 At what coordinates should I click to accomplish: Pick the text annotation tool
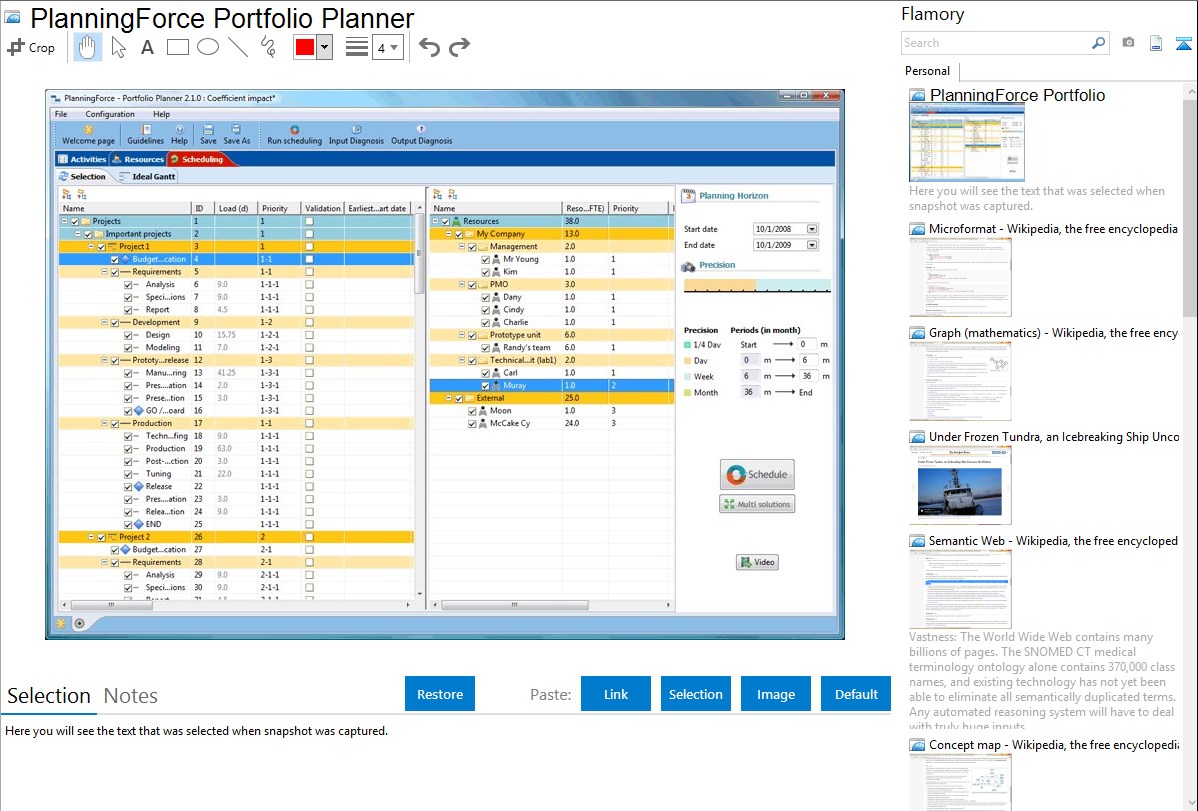pyautogui.click(x=147, y=47)
